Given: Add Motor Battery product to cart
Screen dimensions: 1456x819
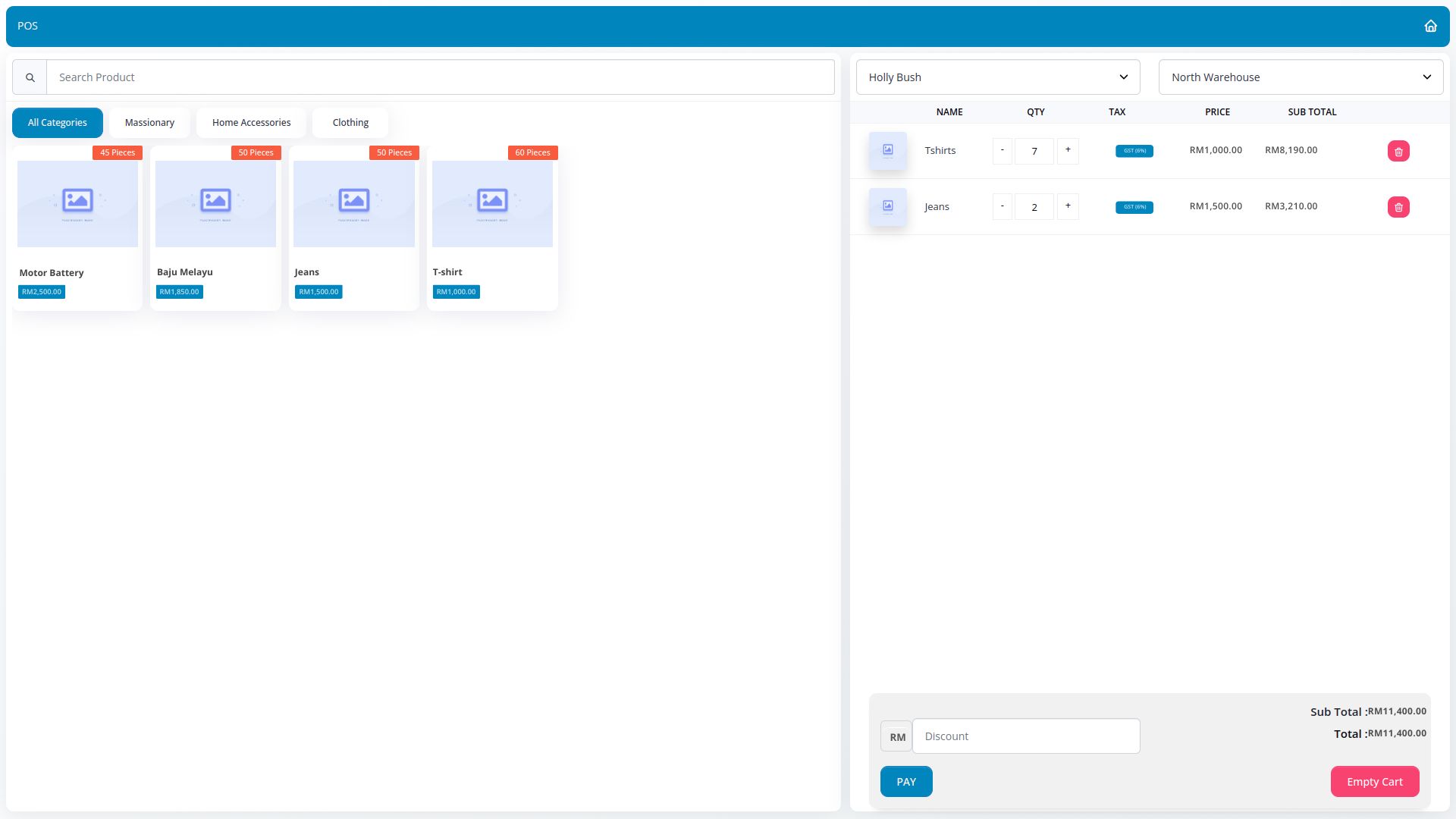Looking at the screenshot, I should click(x=77, y=227).
